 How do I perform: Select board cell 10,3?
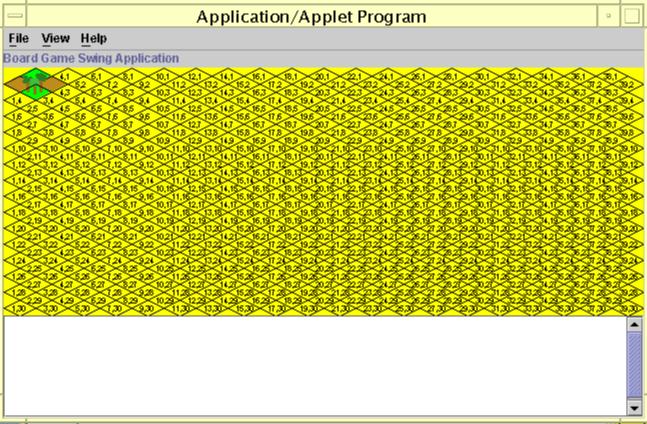pos(163,92)
